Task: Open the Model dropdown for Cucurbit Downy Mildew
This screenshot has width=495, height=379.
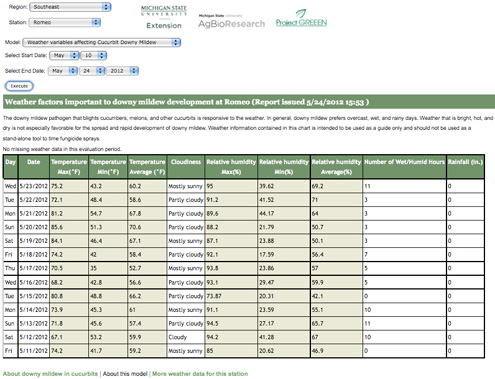Action: click(102, 42)
